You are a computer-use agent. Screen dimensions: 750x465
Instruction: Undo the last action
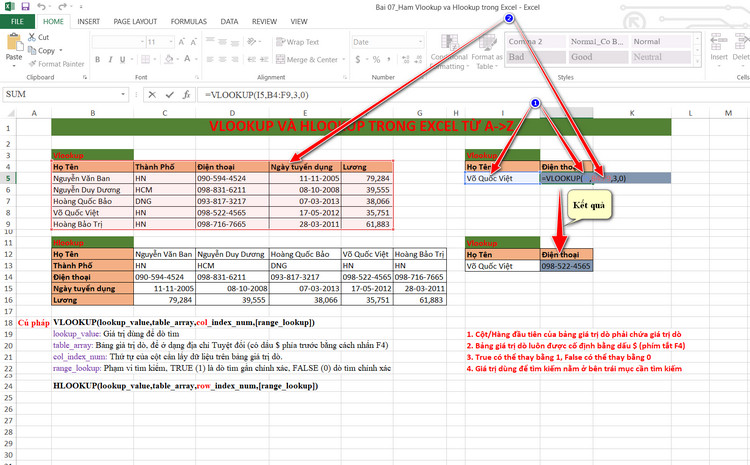click(42, 7)
